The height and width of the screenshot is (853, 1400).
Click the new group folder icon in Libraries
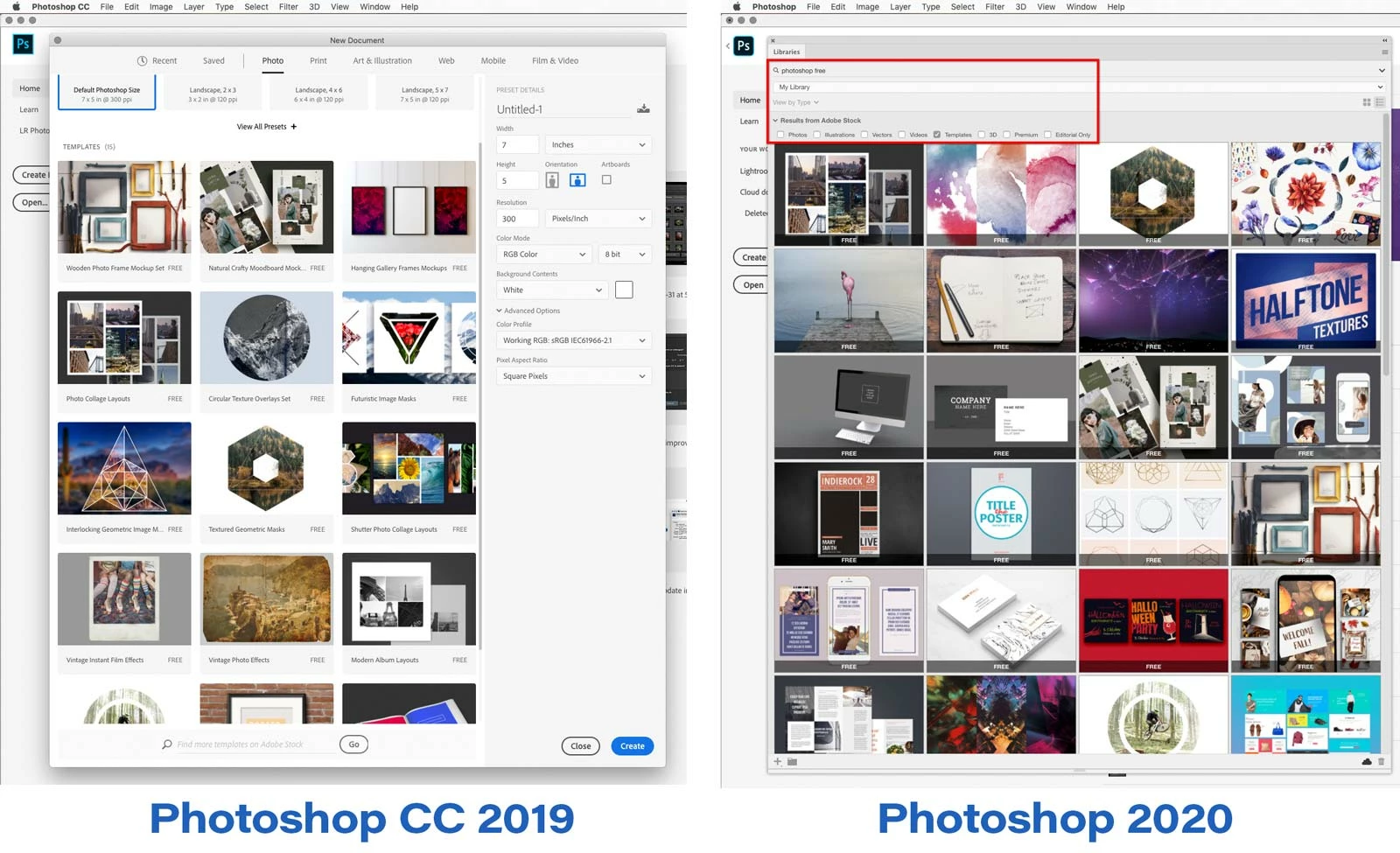pyautogui.click(x=792, y=762)
